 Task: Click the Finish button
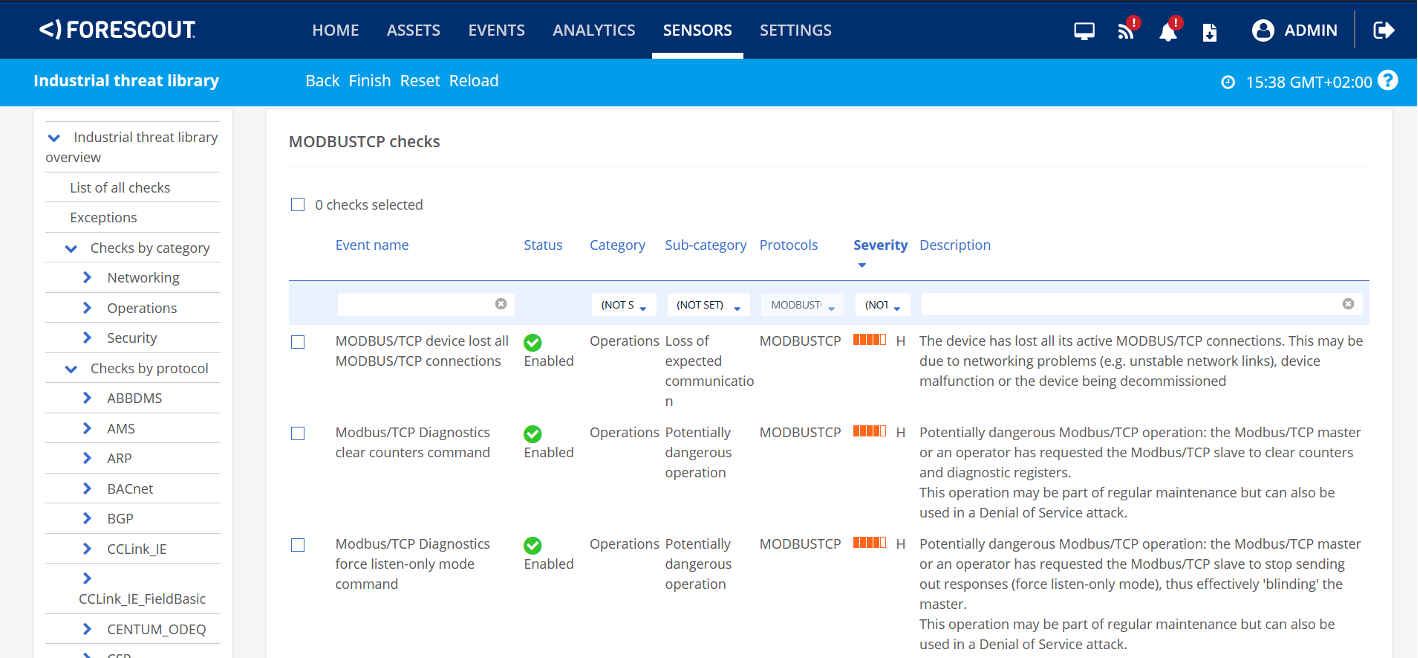(370, 81)
